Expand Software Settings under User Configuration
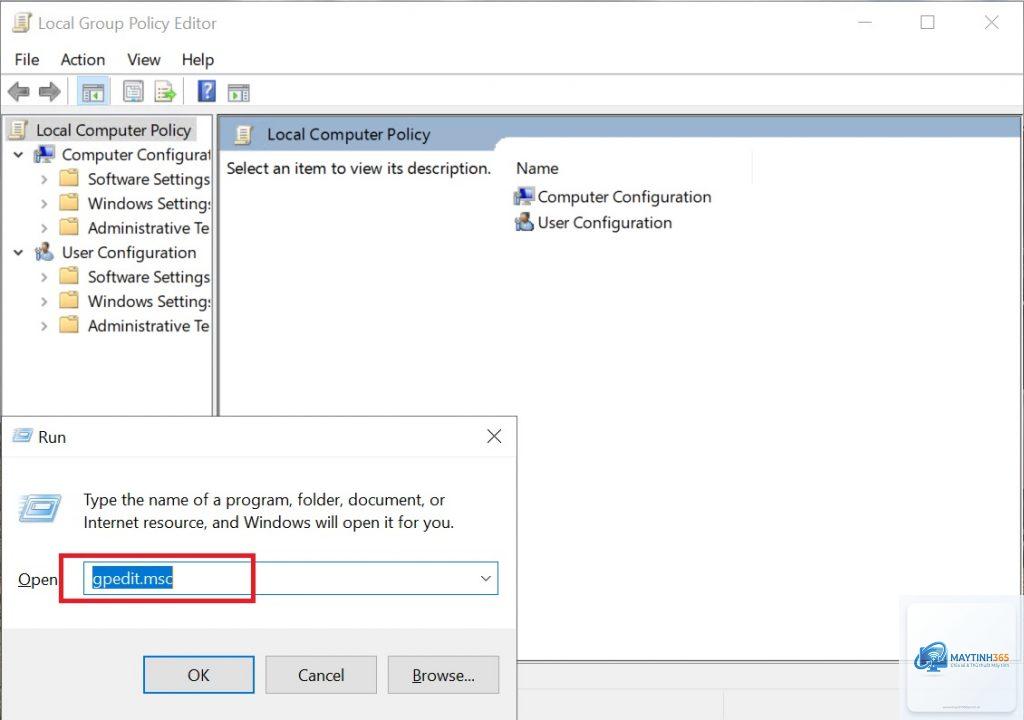Image resolution: width=1024 pixels, height=720 pixels. click(44, 277)
